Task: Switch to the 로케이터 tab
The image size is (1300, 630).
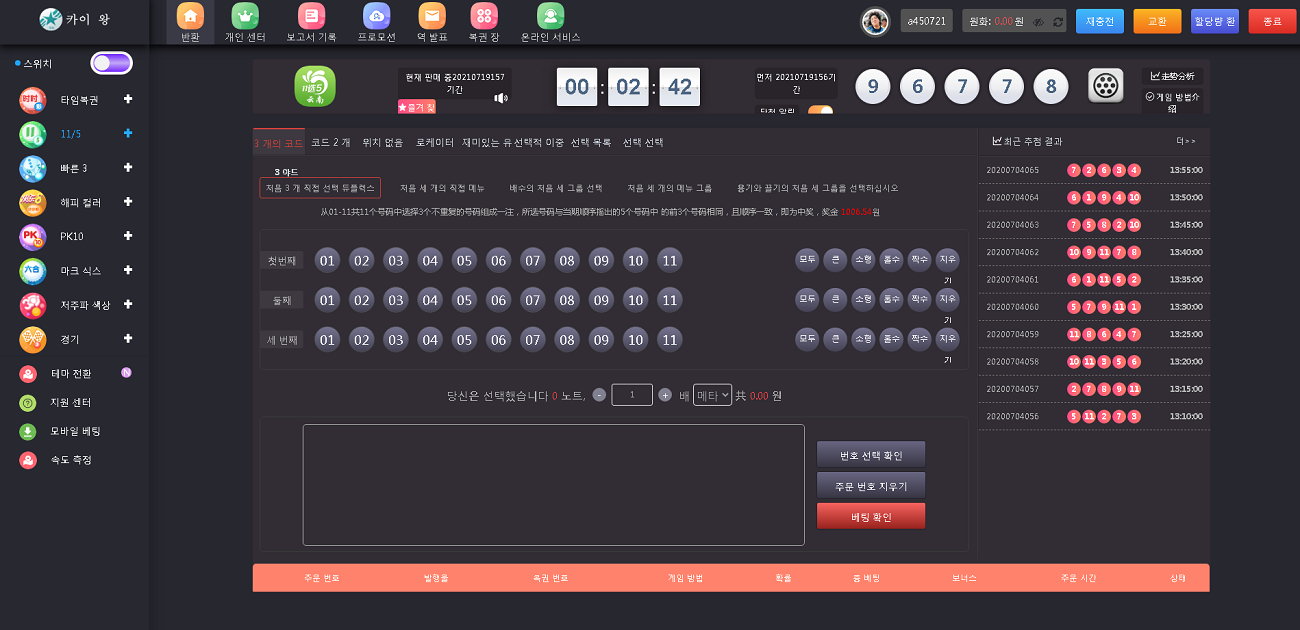Action: [434, 143]
